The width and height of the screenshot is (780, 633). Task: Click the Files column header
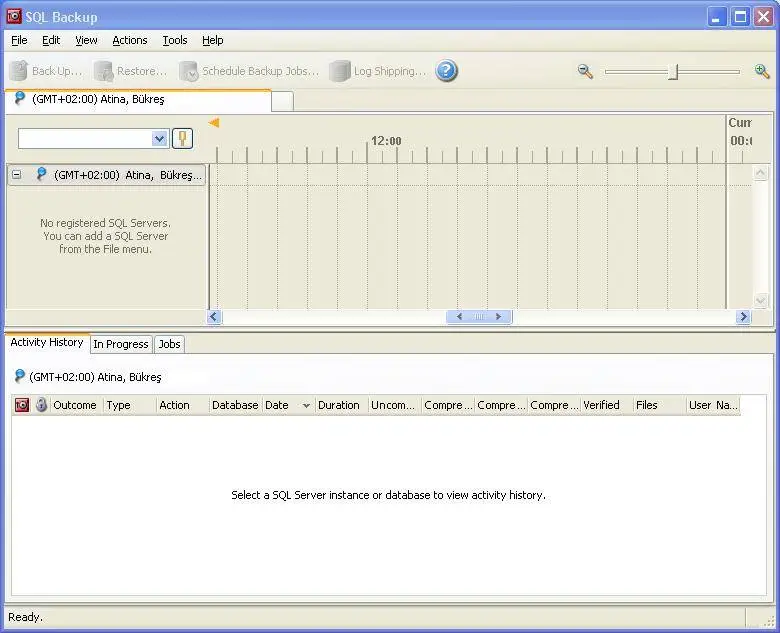point(660,405)
